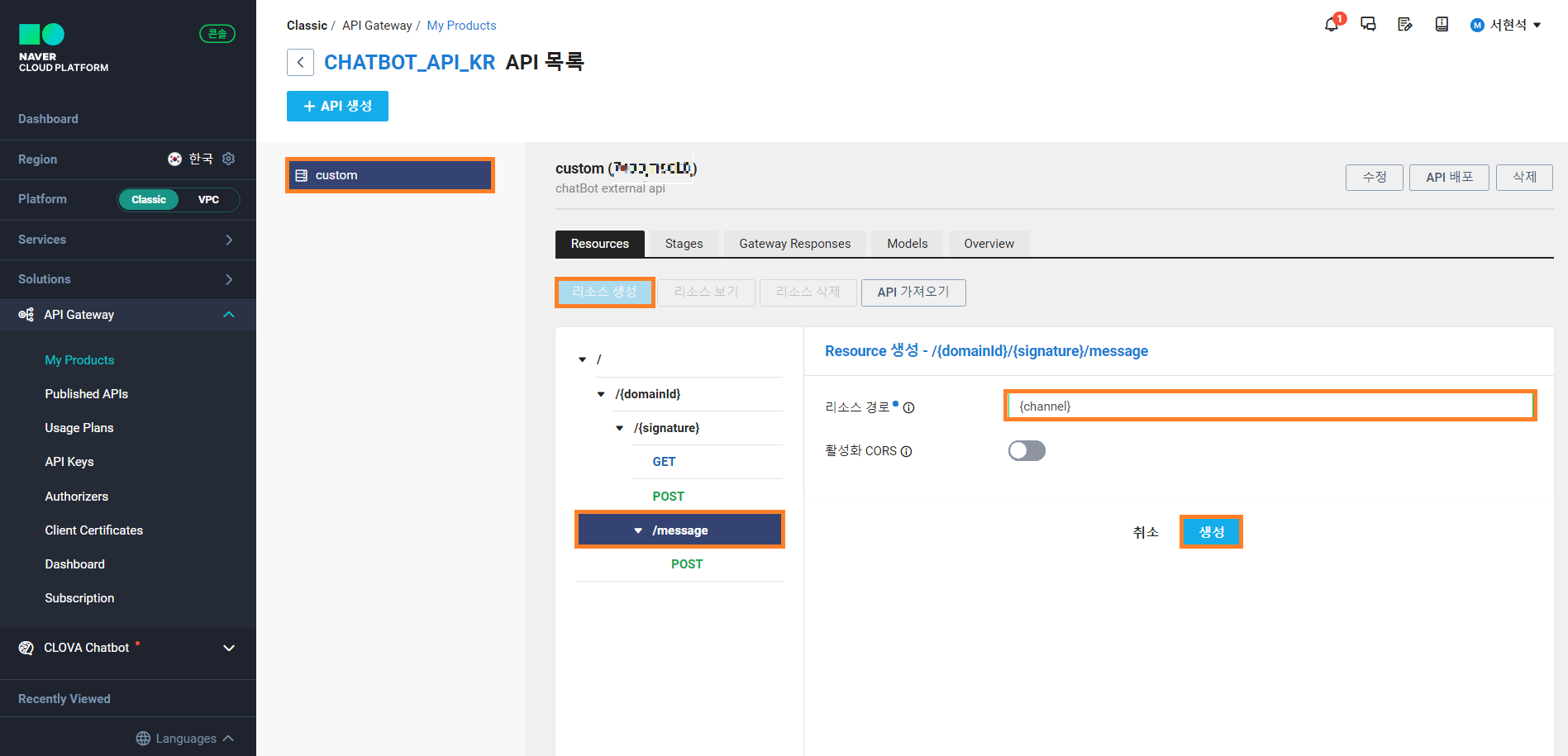Click the info icon beside 리소스 경로
Screen dimensions: 1568x756
(909, 407)
